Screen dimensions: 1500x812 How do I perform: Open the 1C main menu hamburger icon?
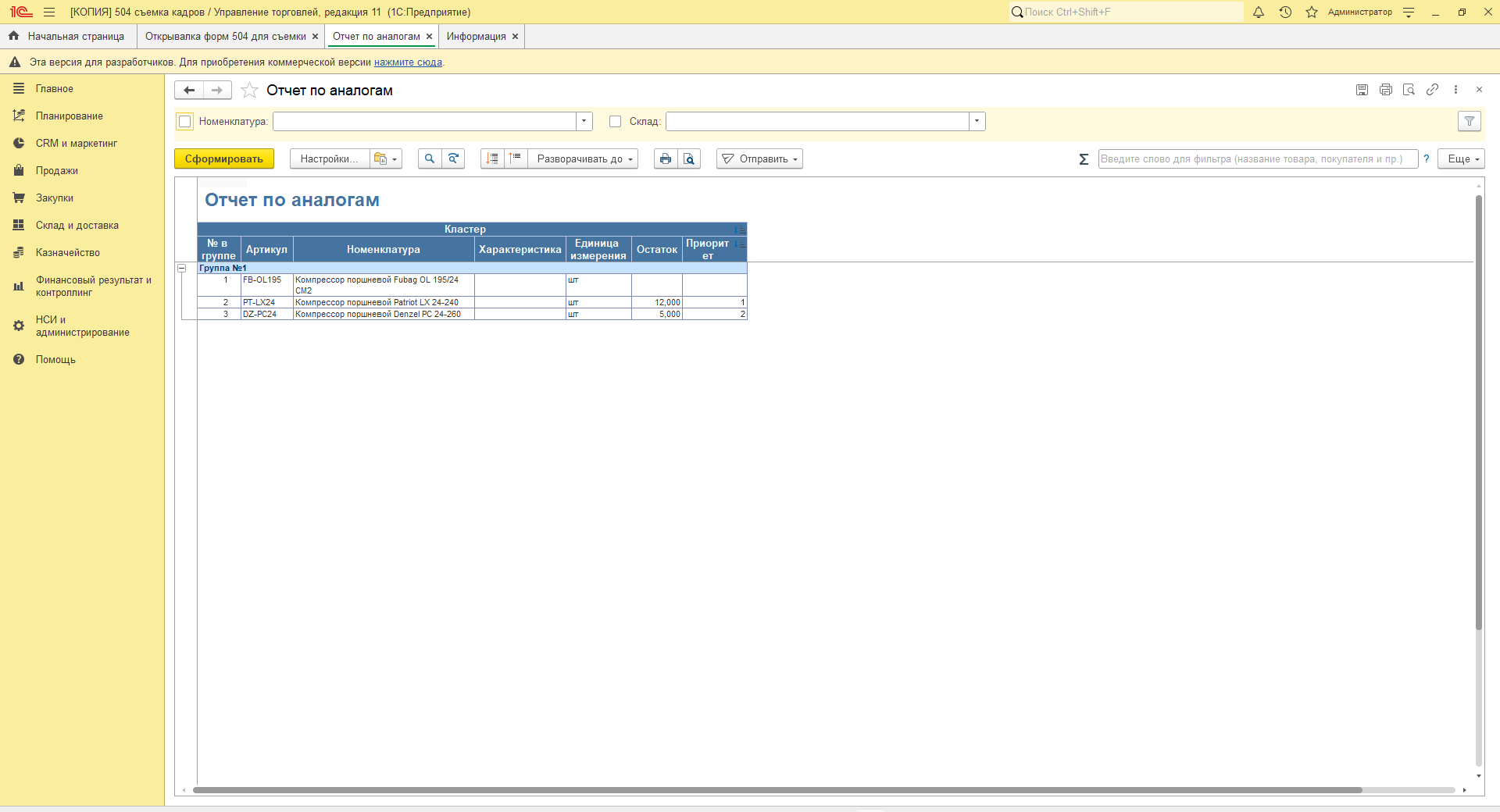pyautogui.click(x=49, y=12)
